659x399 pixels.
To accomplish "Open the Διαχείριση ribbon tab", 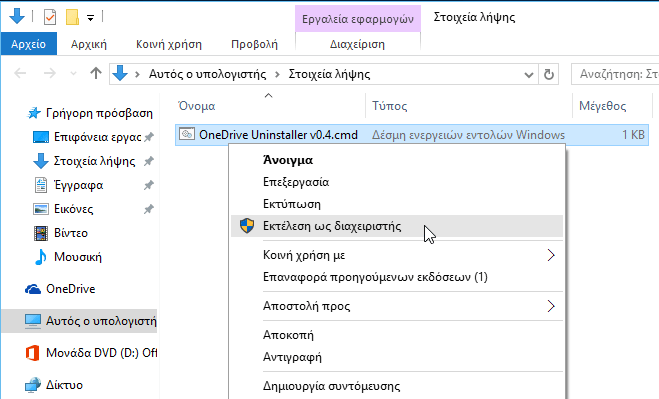I will point(357,44).
